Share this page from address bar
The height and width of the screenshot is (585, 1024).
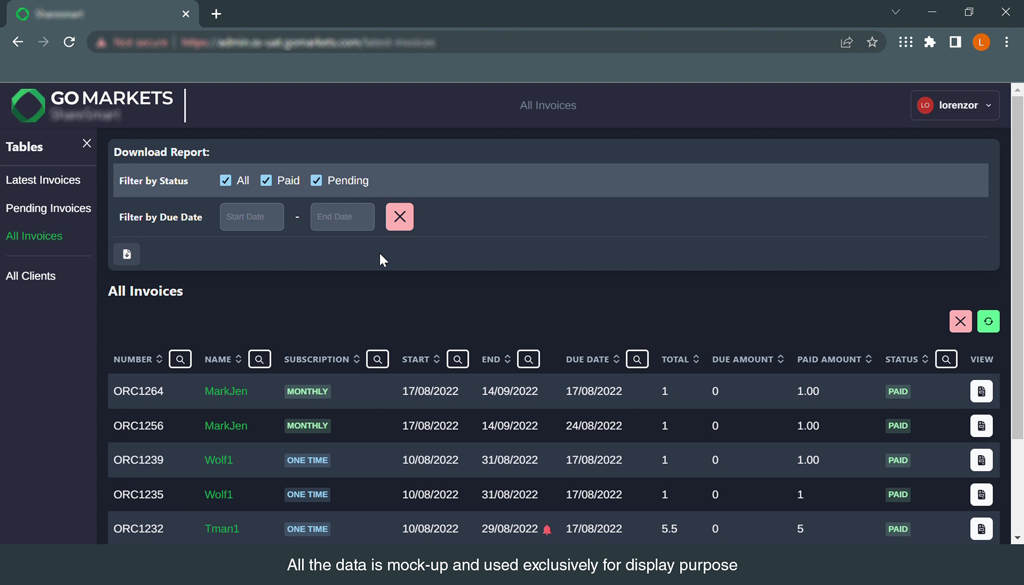[x=846, y=42]
